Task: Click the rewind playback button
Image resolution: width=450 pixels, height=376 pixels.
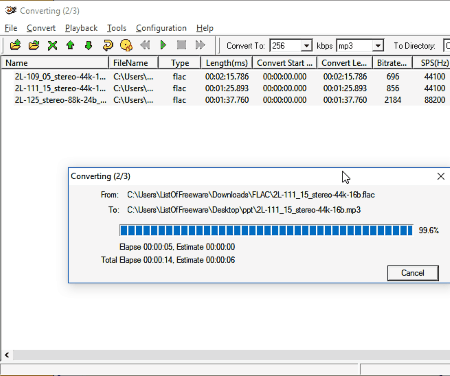Action: tap(145, 45)
